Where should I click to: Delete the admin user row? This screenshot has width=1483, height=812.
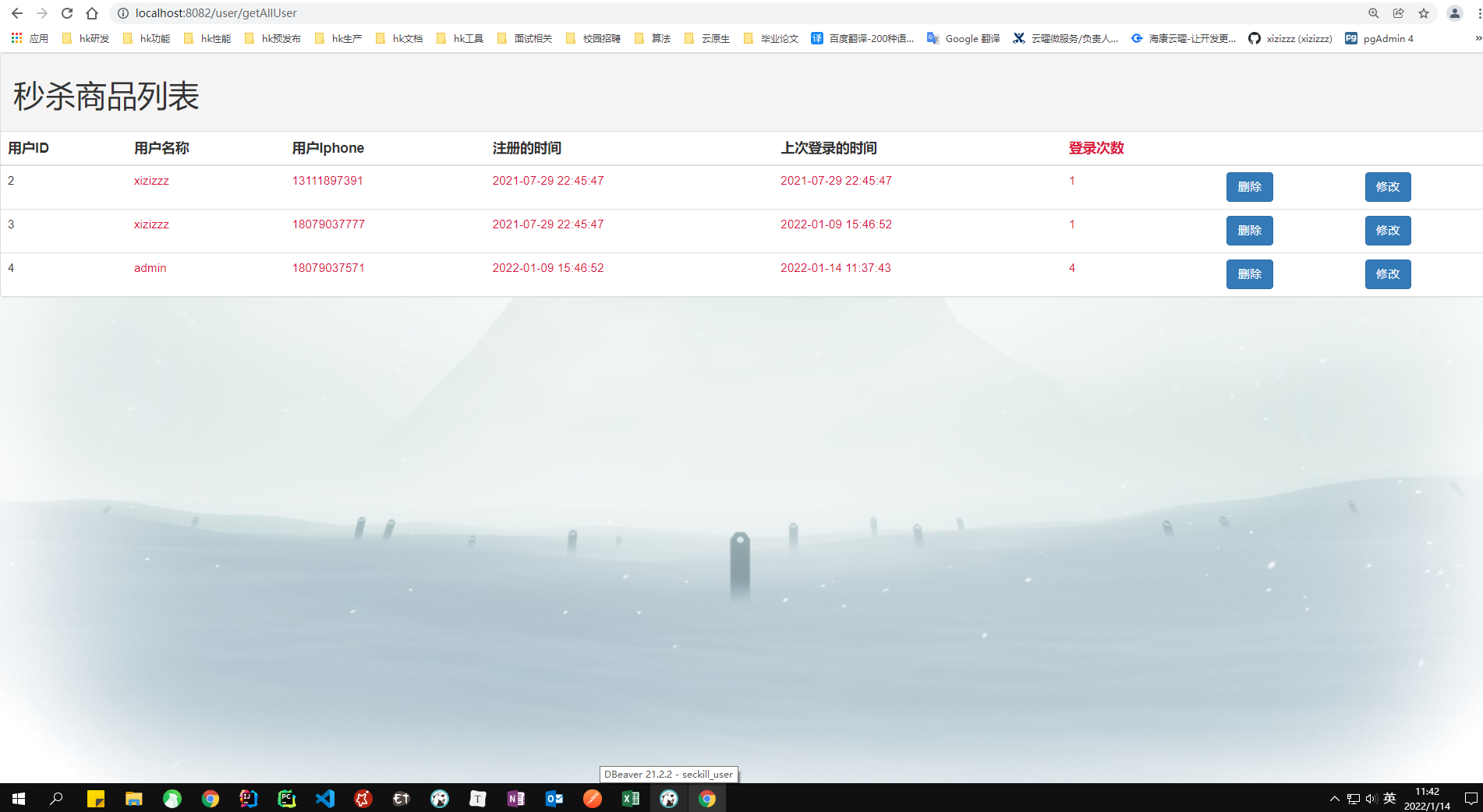(x=1249, y=274)
